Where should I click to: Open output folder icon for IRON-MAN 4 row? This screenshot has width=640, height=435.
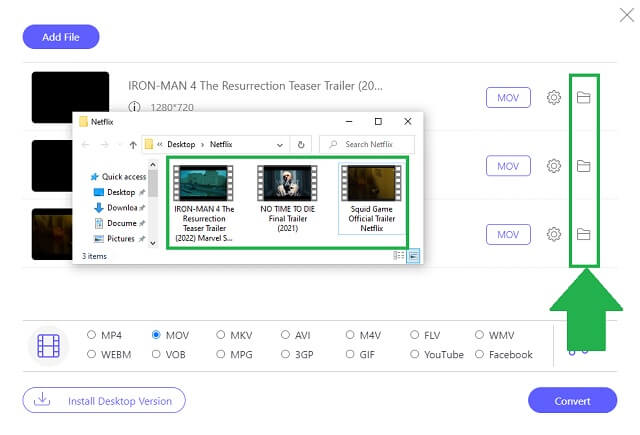coord(583,98)
